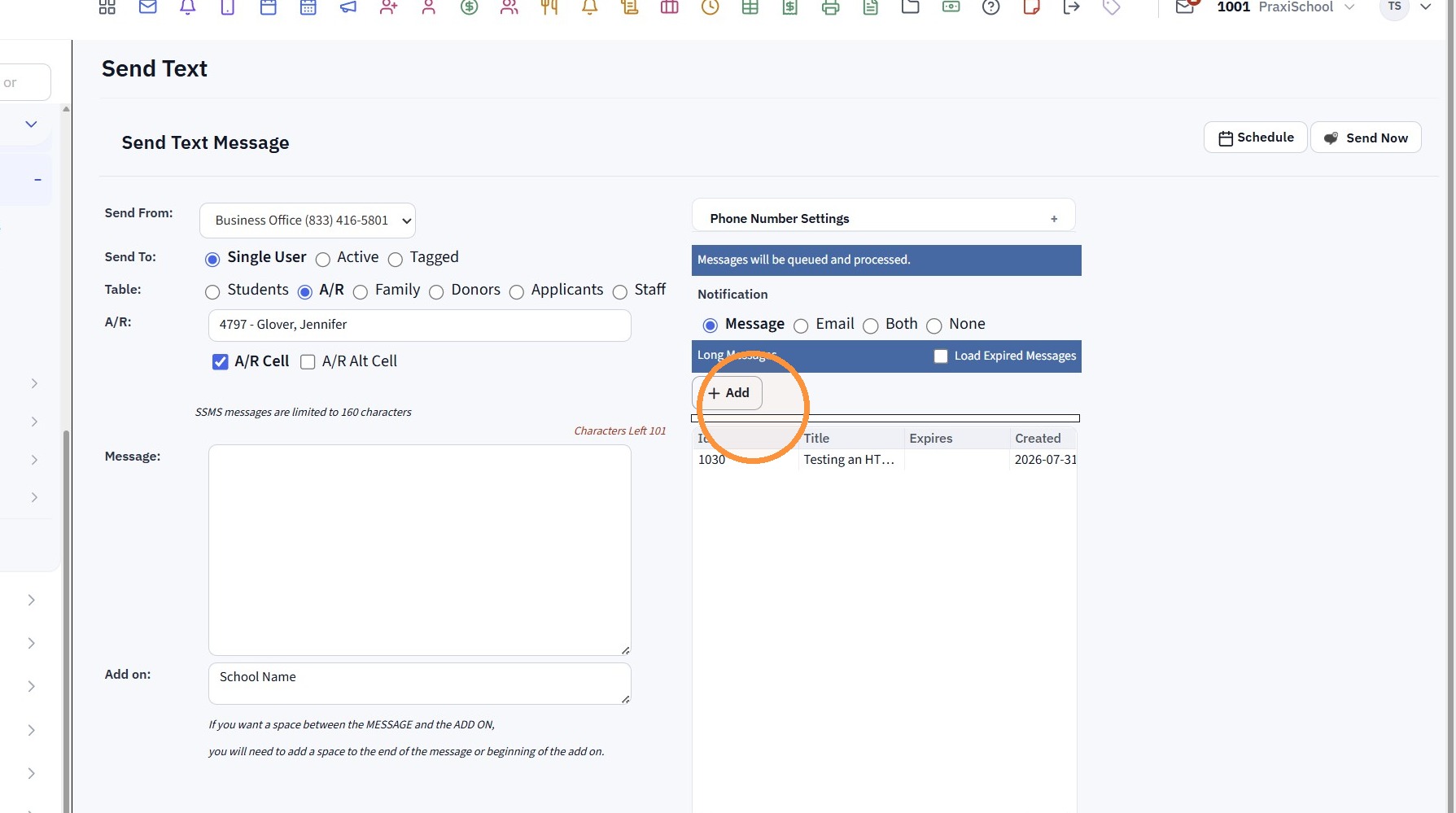Select the Both notification radio
1456x813 pixels.
(x=871, y=326)
